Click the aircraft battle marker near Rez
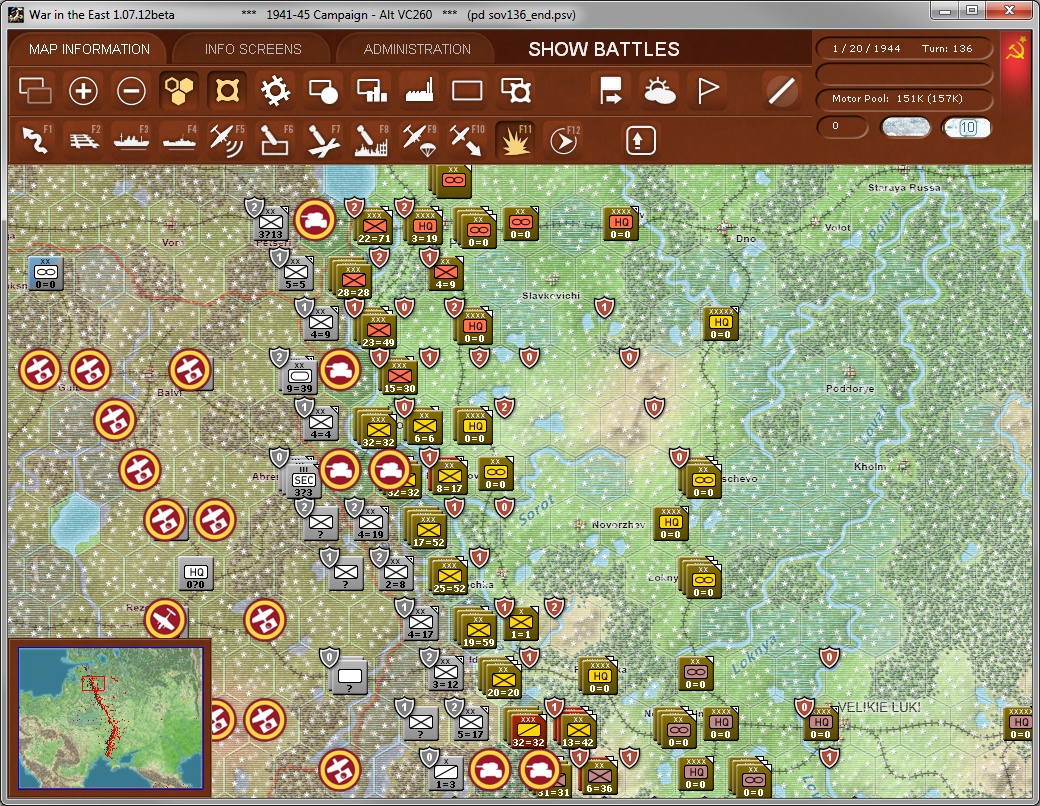This screenshot has width=1040, height=806. [165, 619]
